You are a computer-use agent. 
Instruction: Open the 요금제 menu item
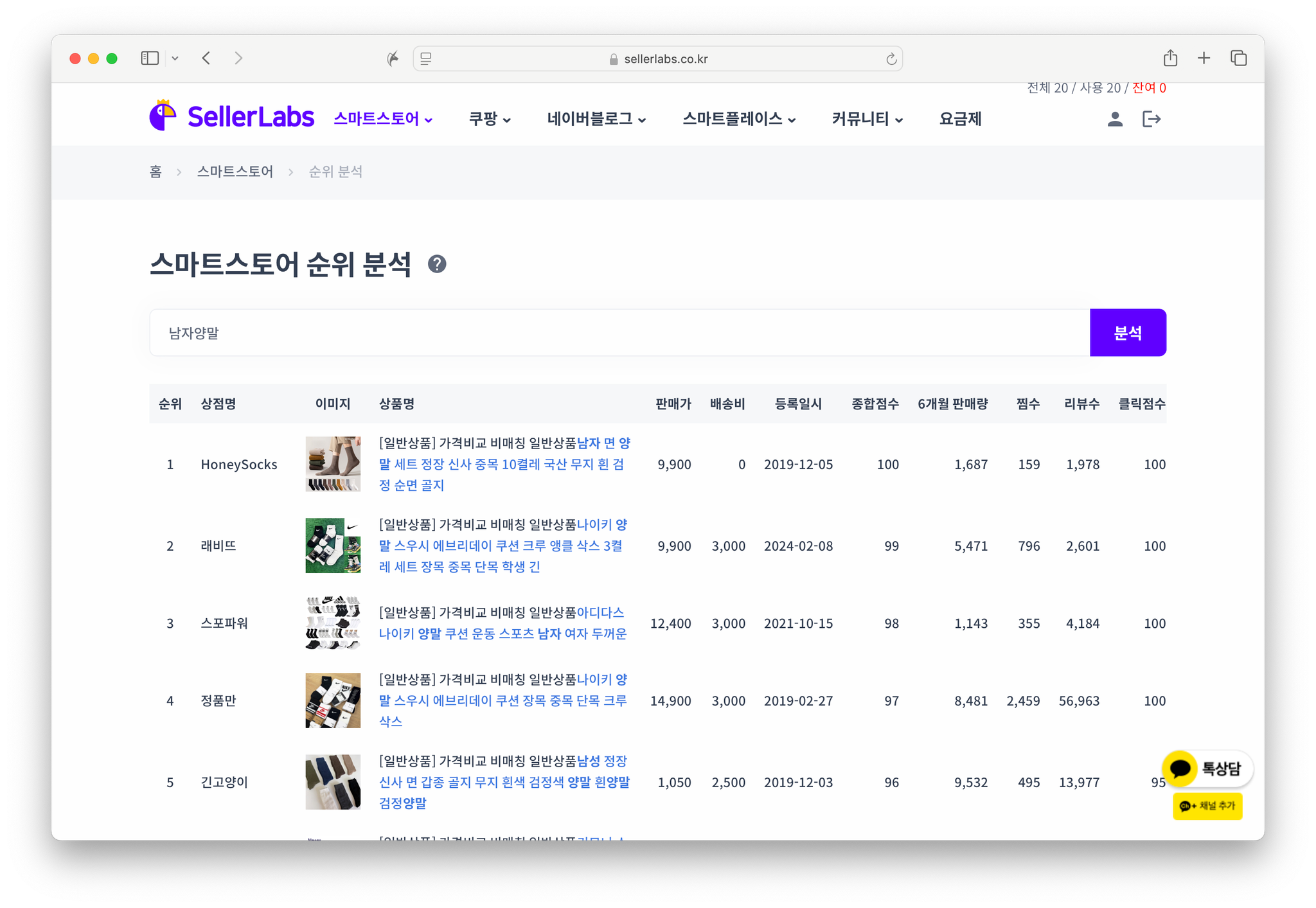coord(960,119)
